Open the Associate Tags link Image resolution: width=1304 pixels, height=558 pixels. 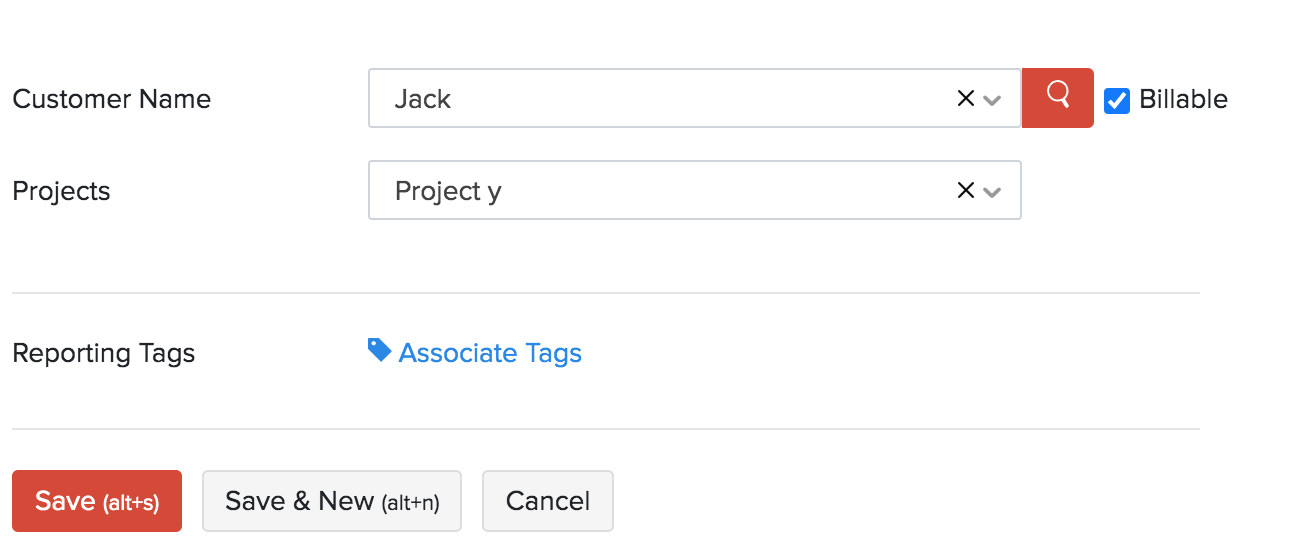tap(490, 353)
